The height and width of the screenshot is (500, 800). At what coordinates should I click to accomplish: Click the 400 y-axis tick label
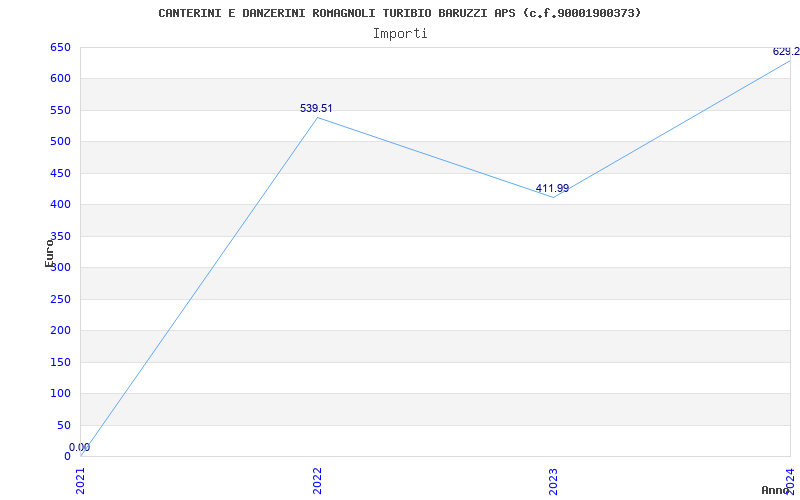60,205
